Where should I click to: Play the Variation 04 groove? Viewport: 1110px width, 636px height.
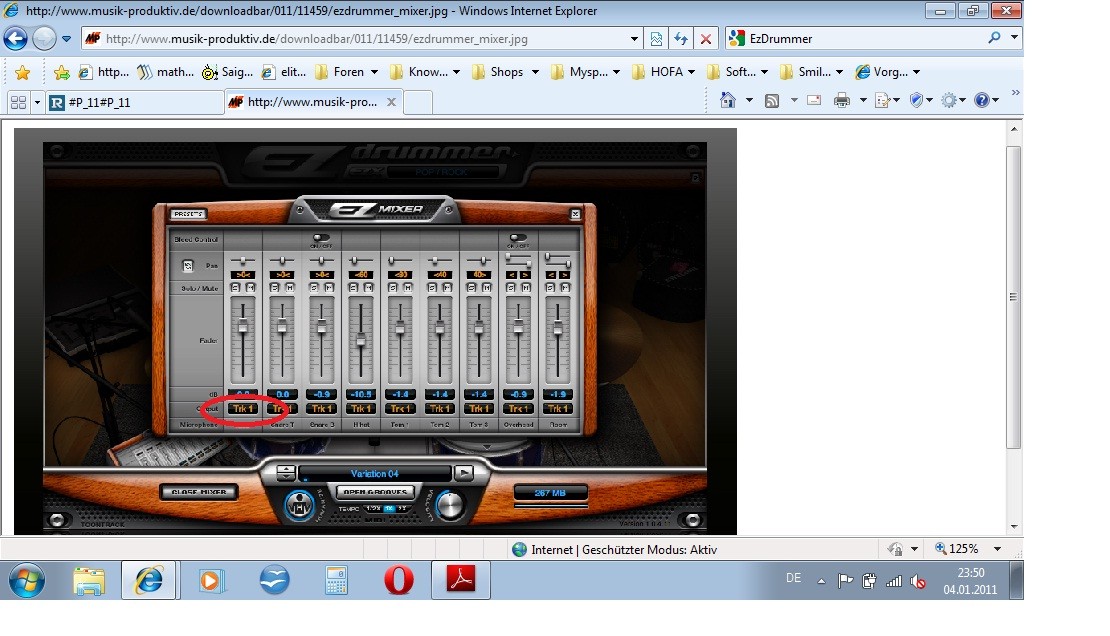(x=464, y=472)
